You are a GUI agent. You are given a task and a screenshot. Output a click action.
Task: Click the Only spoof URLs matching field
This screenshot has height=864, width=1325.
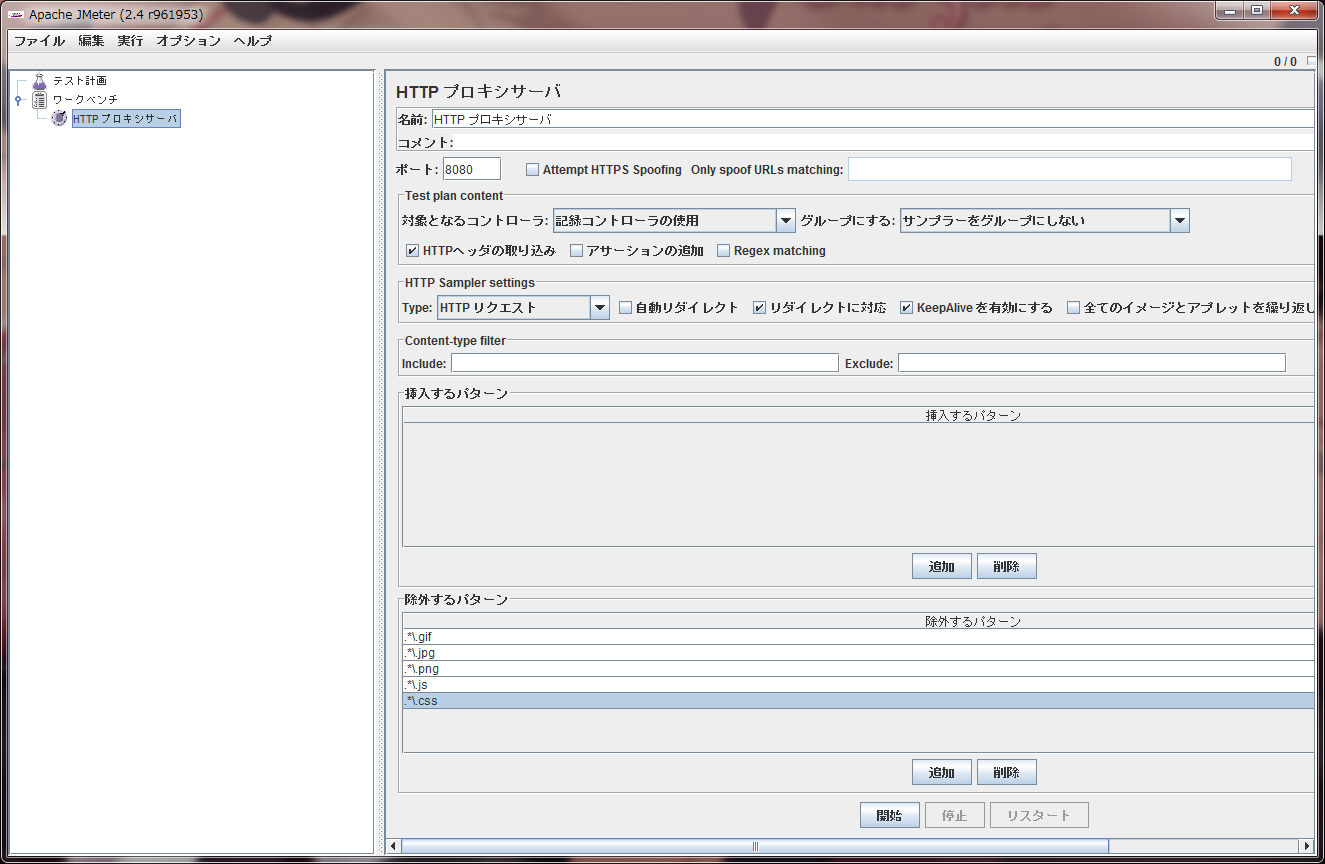[x=1070, y=169]
